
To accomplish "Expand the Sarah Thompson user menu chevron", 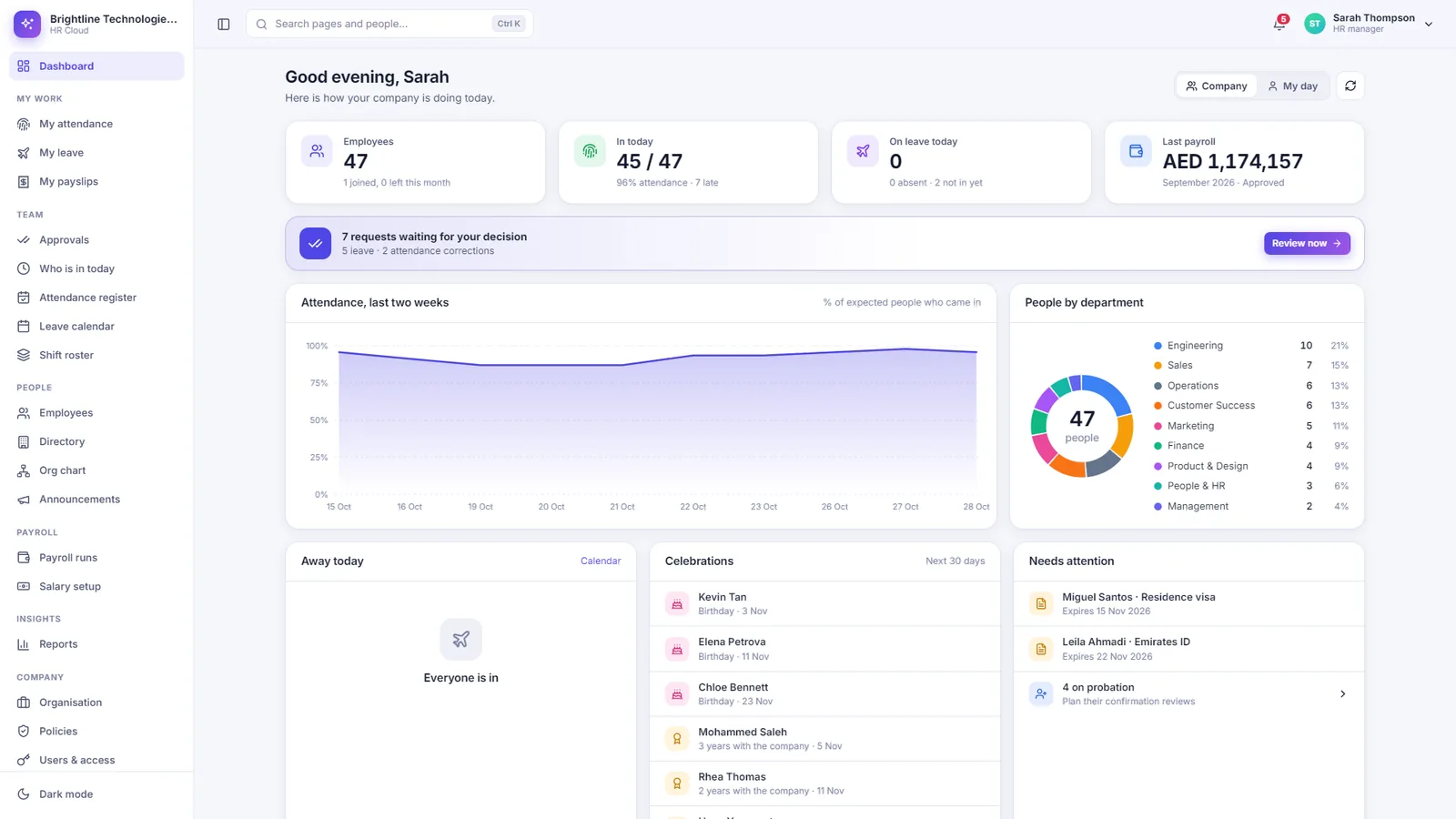I will pos(1429,25).
